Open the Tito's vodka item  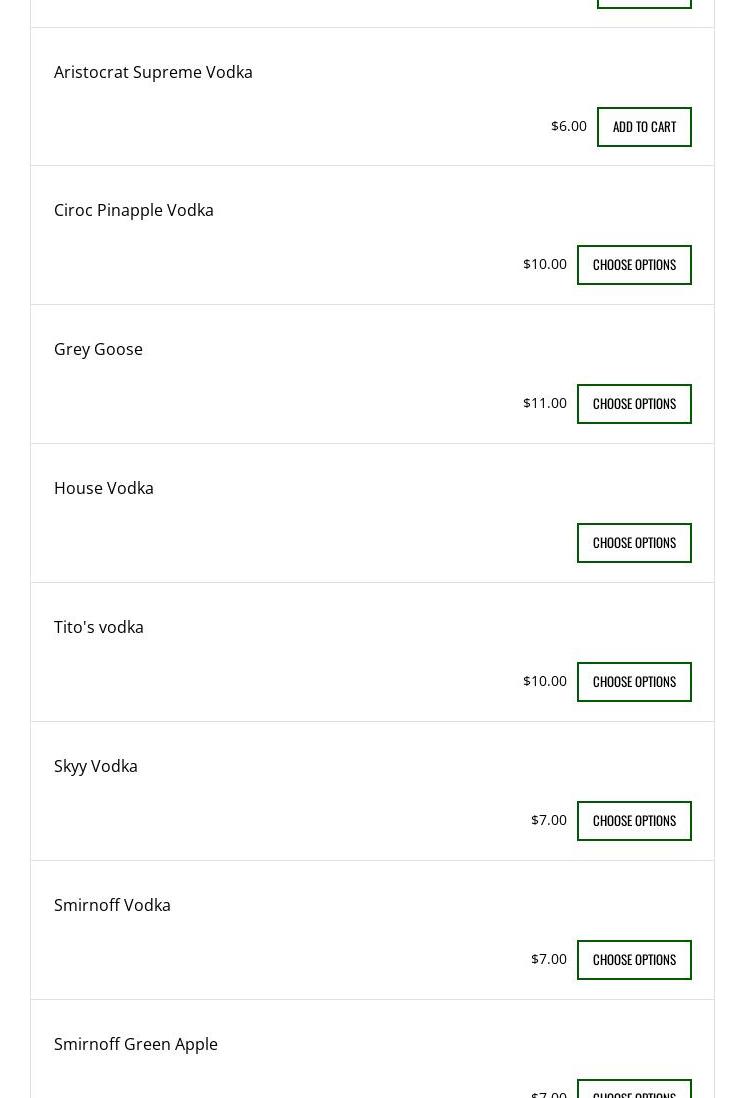coord(99,627)
